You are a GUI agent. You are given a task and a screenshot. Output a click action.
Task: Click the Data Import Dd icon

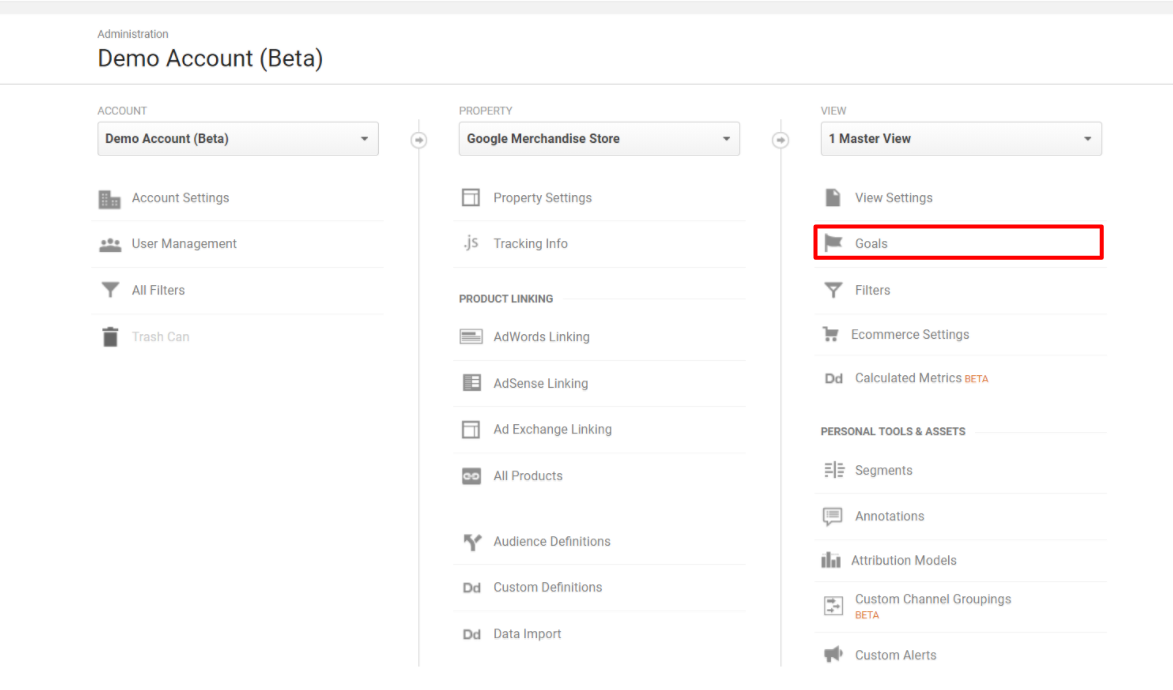click(471, 635)
